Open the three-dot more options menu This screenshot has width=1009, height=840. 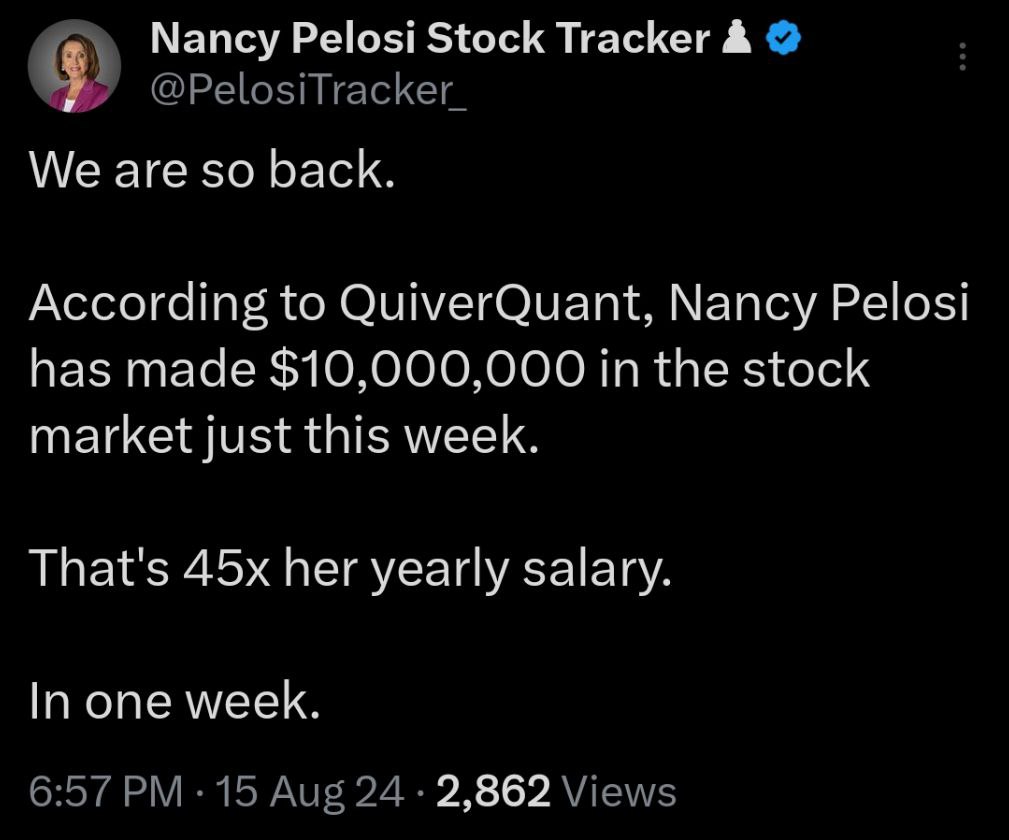962,57
